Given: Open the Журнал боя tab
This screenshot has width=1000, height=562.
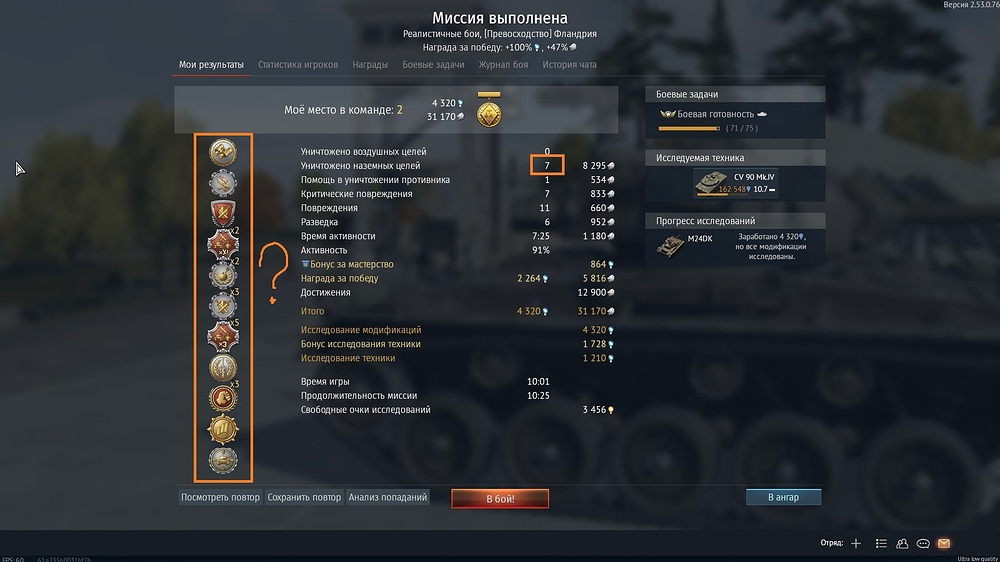Looking at the screenshot, I should [x=503, y=64].
